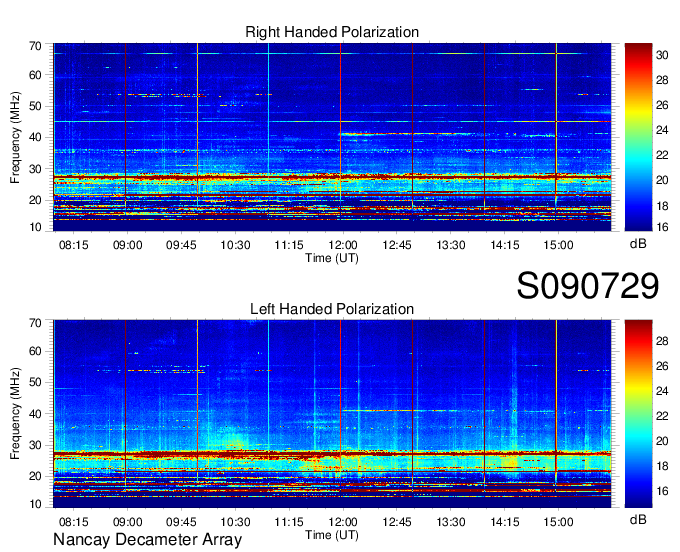The width and height of the screenshot is (680, 552).
Task: Click "13:30" tick on Right Handed time axis
Action: click(x=451, y=245)
